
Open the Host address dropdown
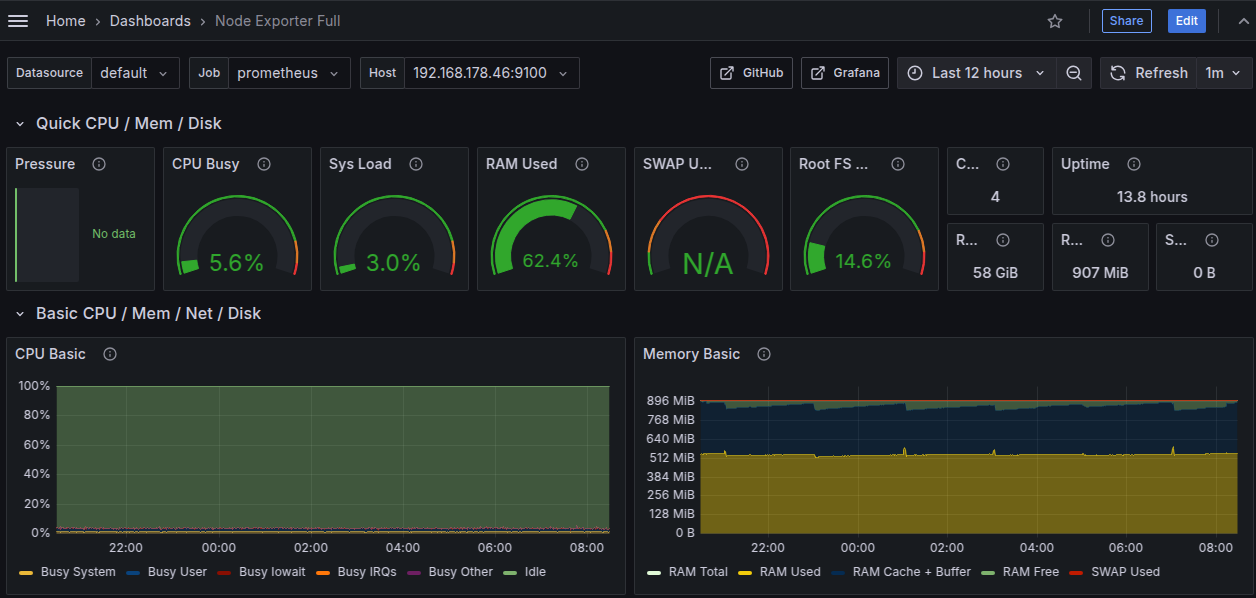click(490, 73)
